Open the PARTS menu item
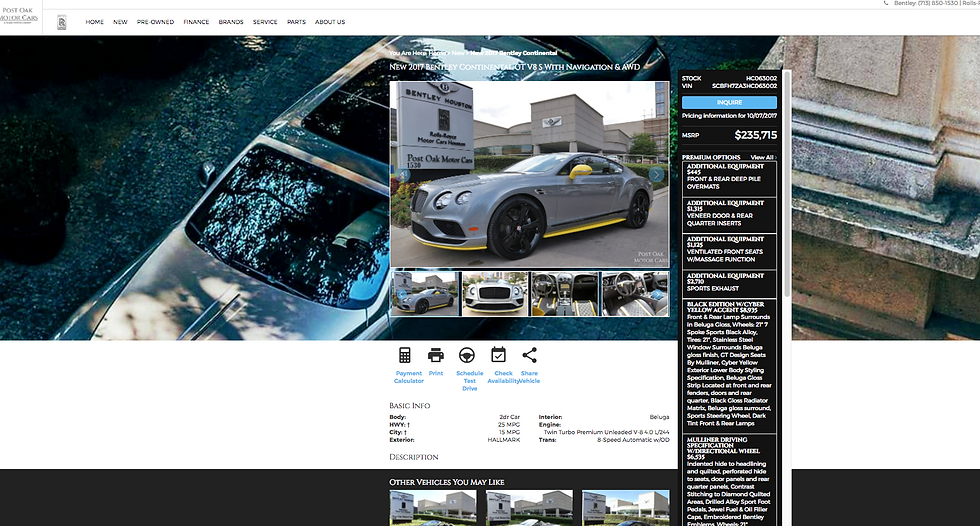980x526 pixels. point(296,22)
